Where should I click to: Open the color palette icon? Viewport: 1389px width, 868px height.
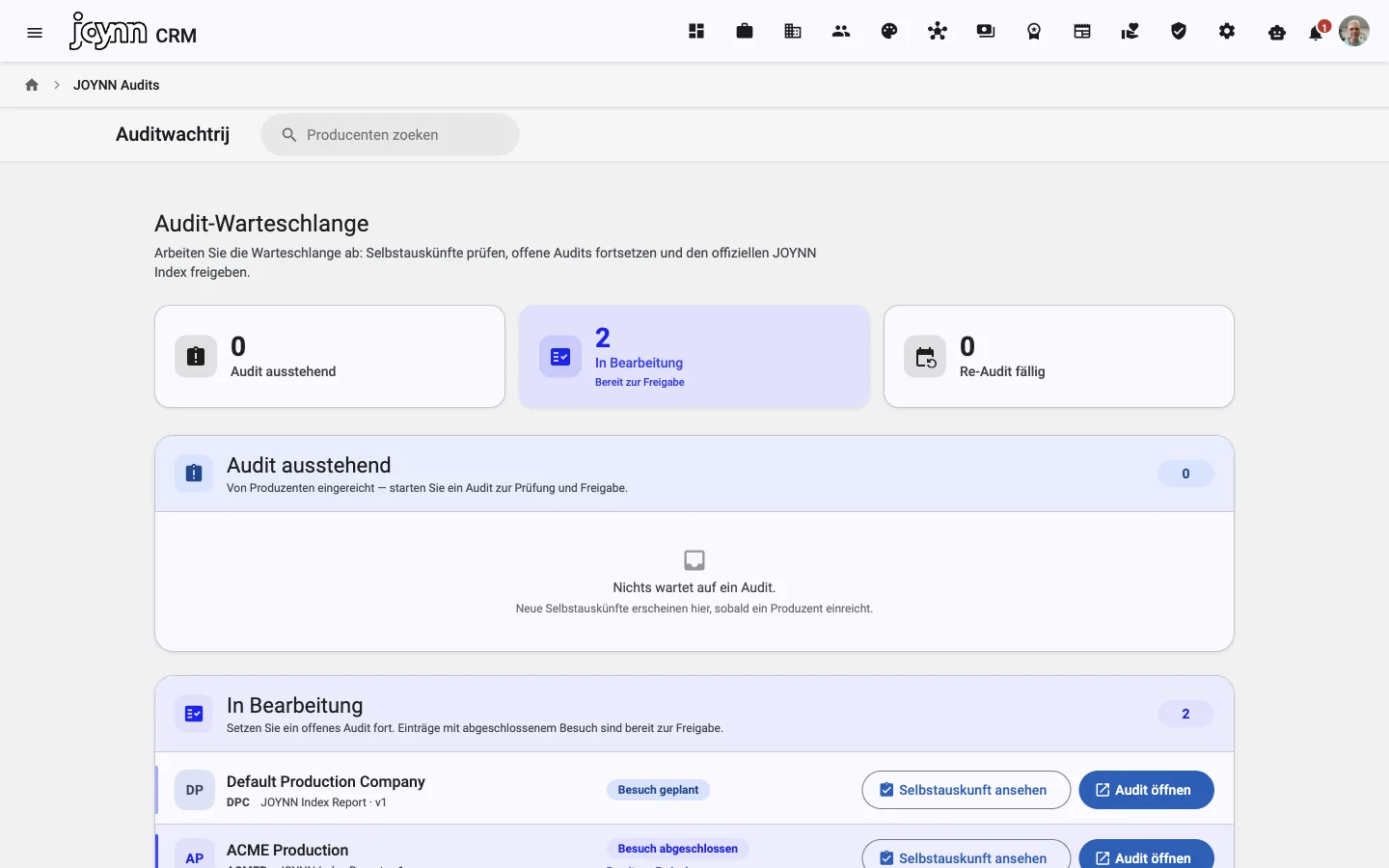889,32
